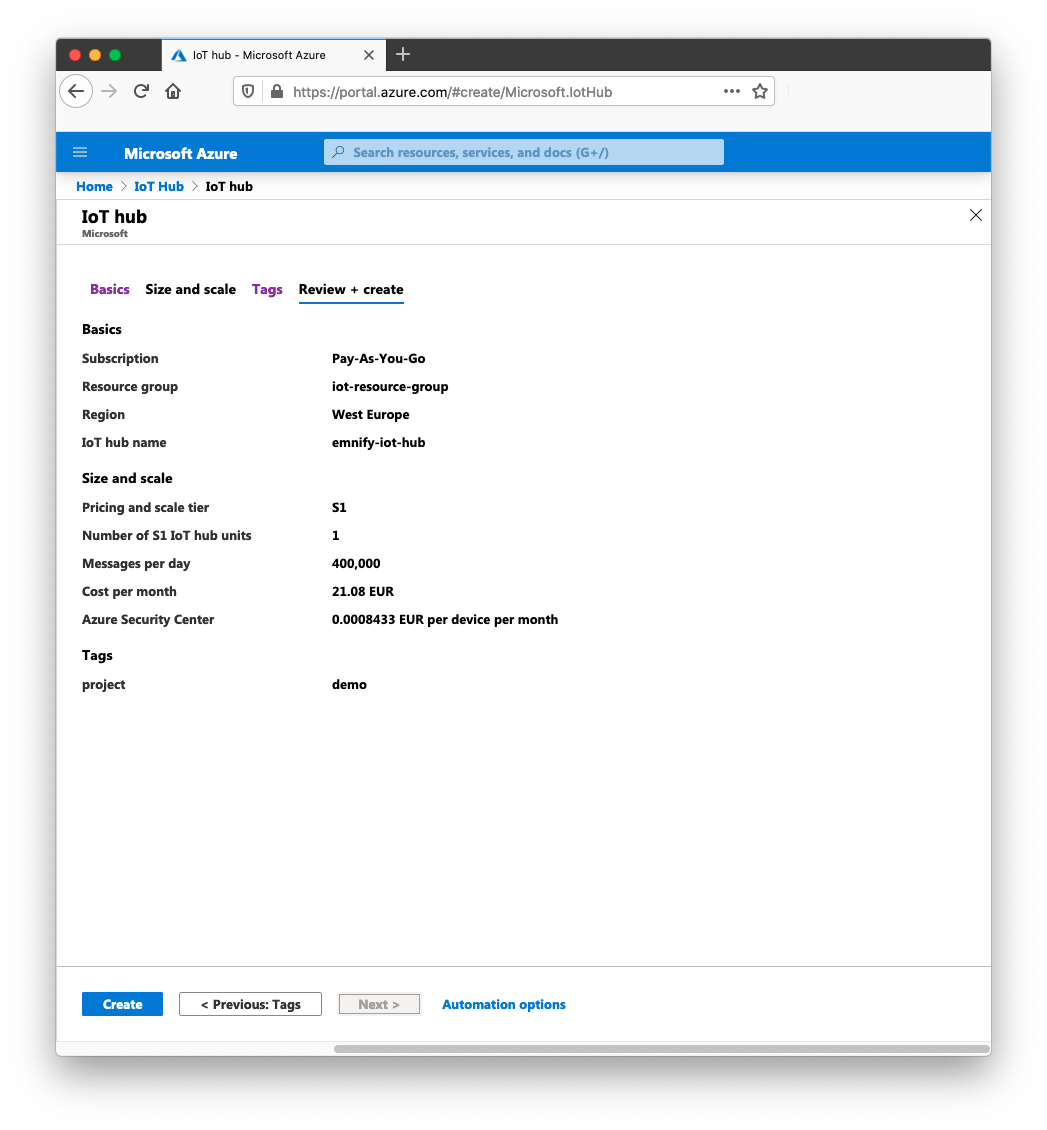The height and width of the screenshot is (1130, 1047).
Task: Open a new browser tab
Action: (403, 55)
